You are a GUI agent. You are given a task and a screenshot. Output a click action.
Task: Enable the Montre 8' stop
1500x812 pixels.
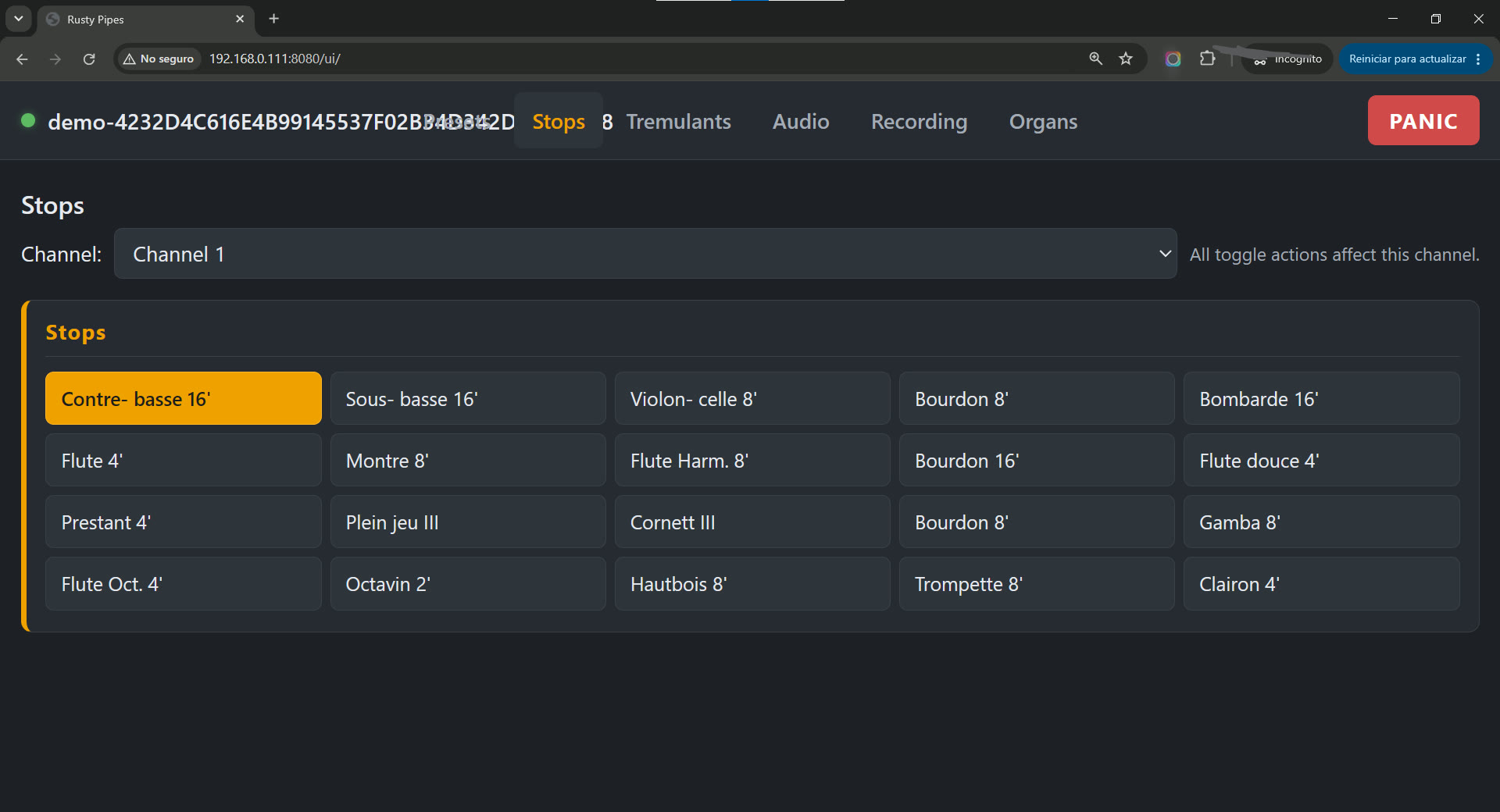click(x=467, y=460)
